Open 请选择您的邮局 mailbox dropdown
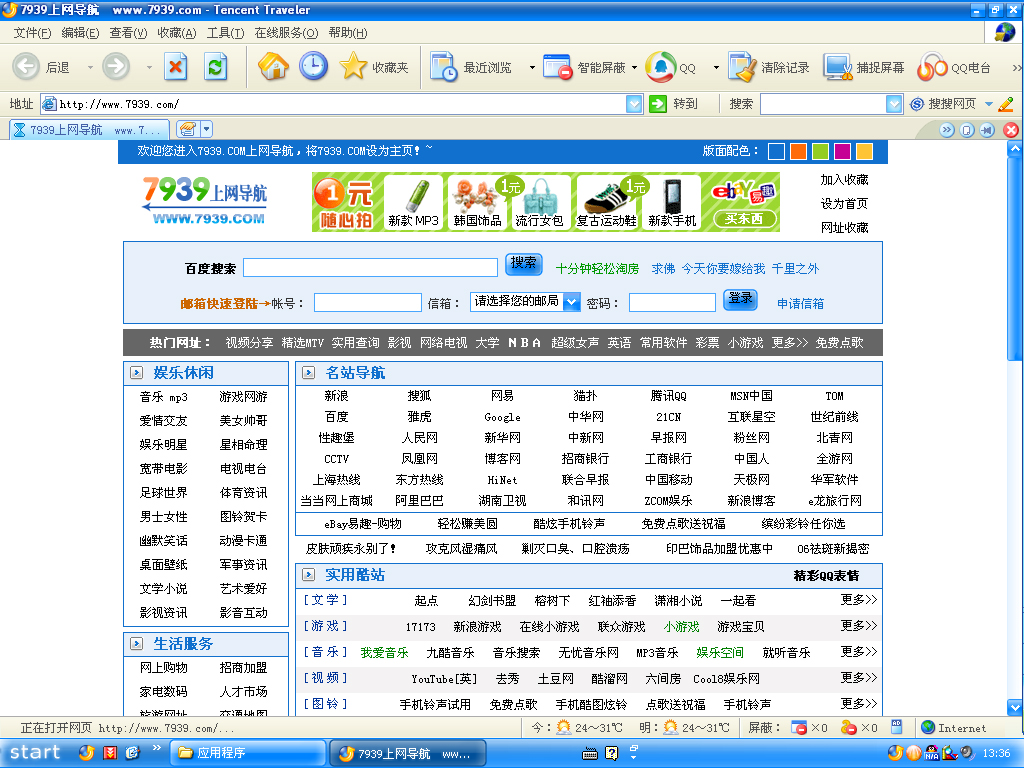This screenshot has height=768, width=1024. (571, 302)
